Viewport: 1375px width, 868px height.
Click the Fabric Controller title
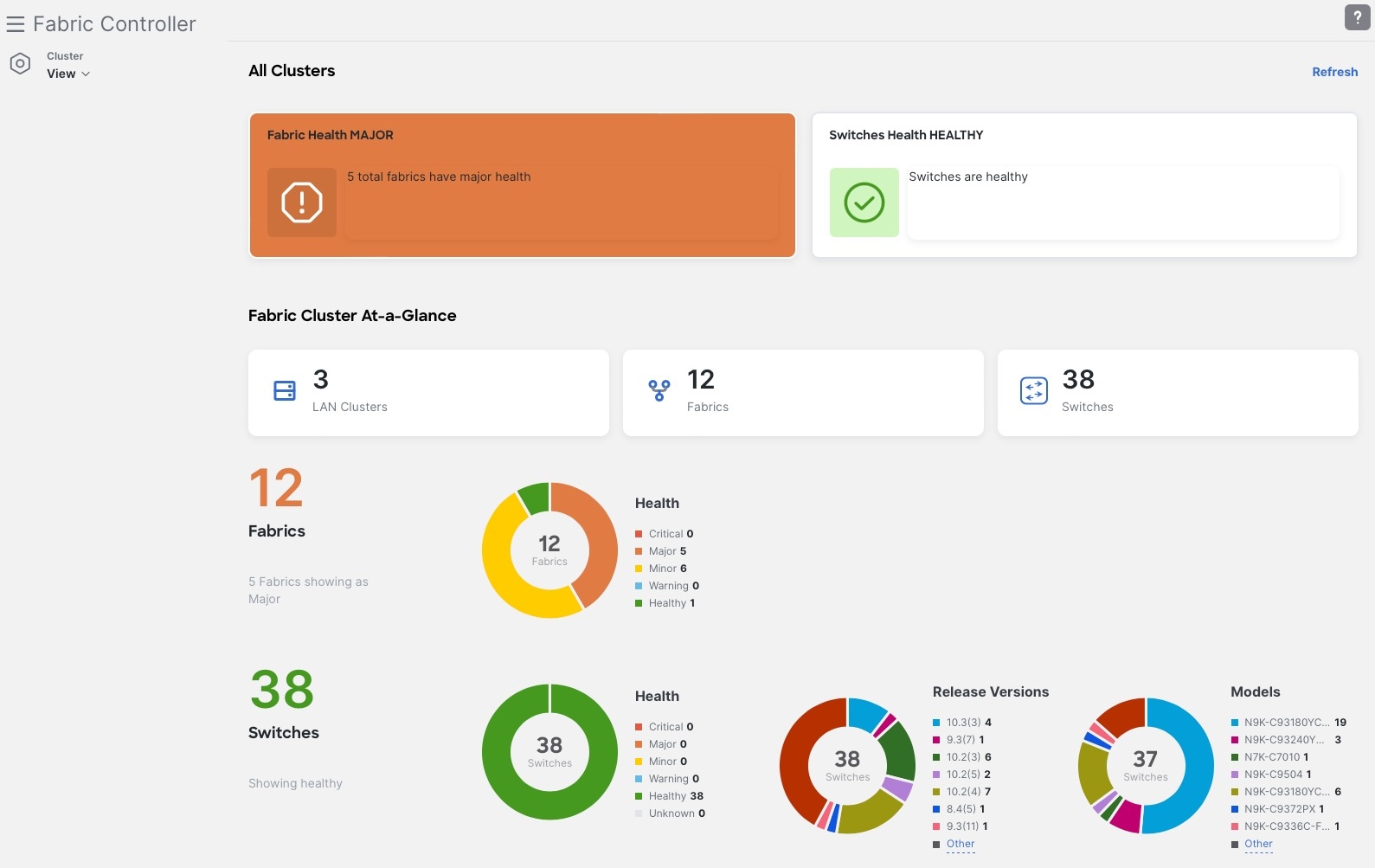[x=114, y=24]
